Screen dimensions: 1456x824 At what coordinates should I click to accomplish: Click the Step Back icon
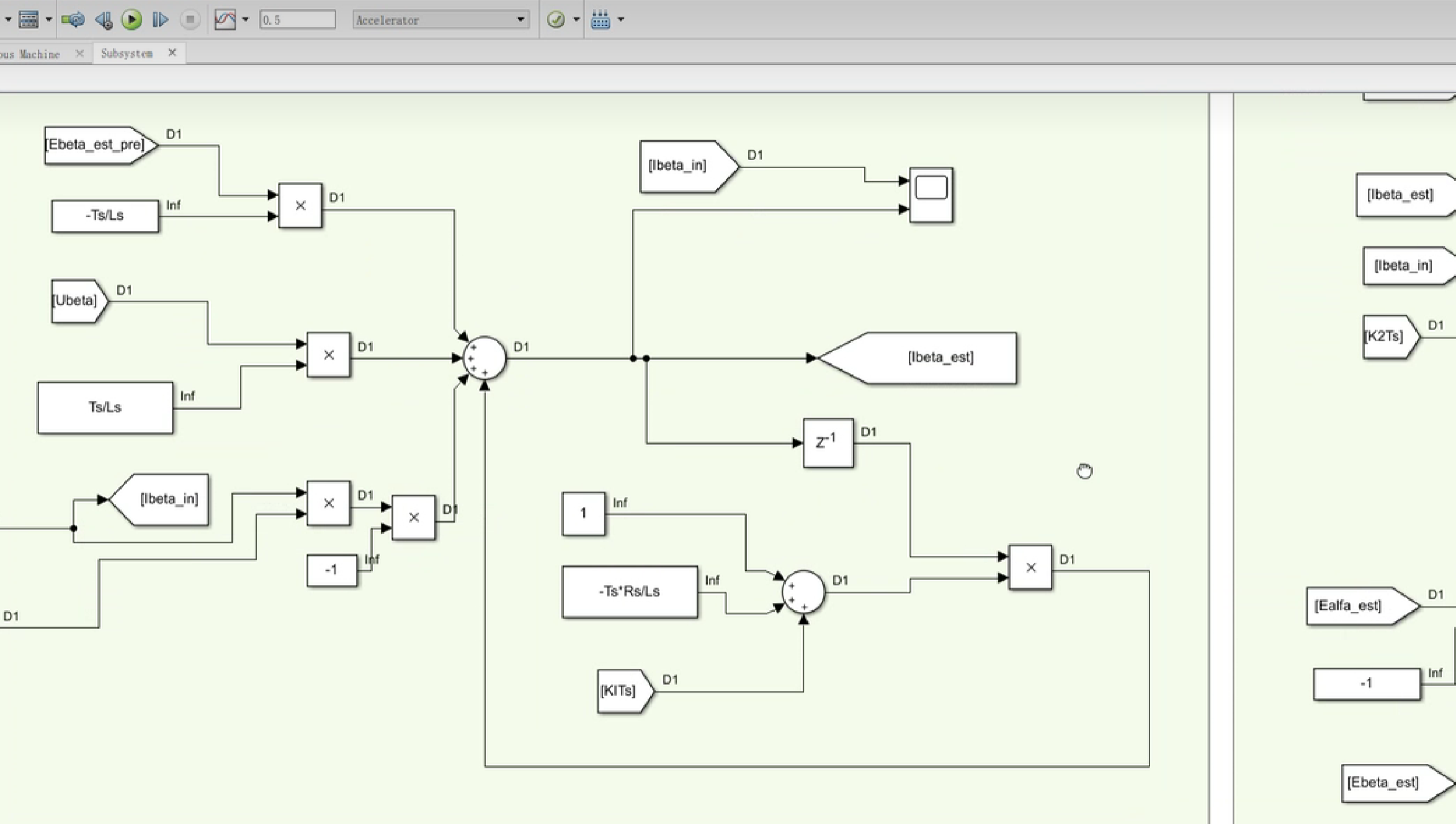tap(103, 20)
